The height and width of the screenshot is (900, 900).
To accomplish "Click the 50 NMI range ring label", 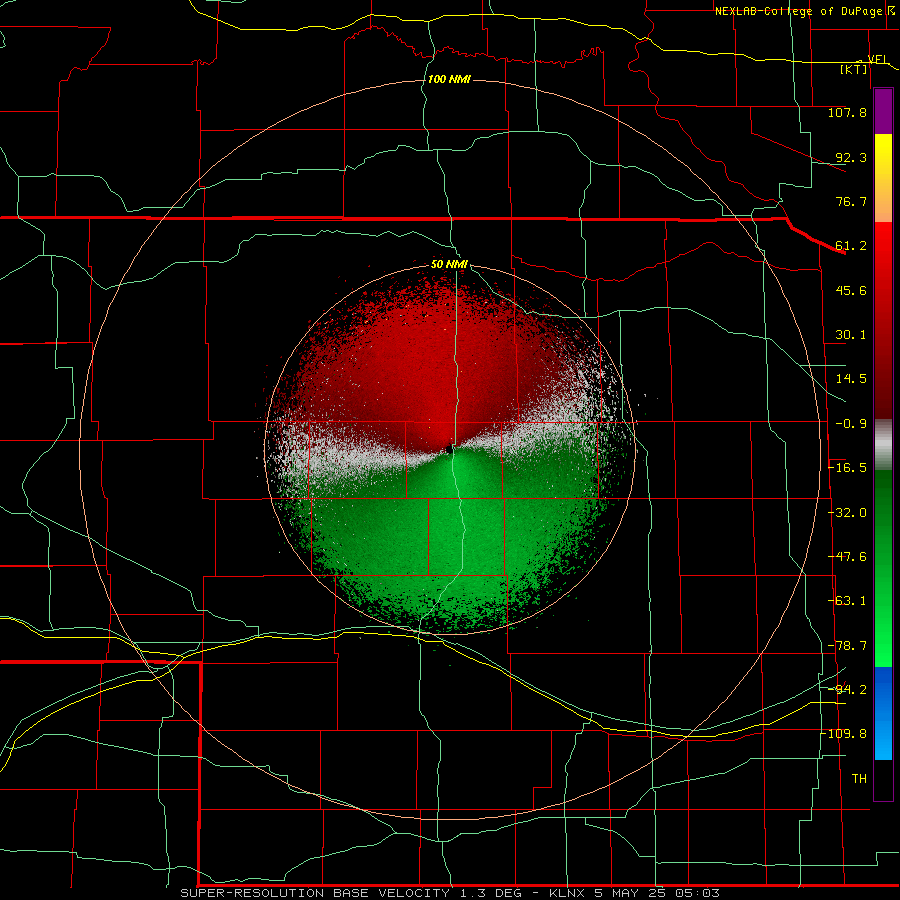I will [x=449, y=265].
